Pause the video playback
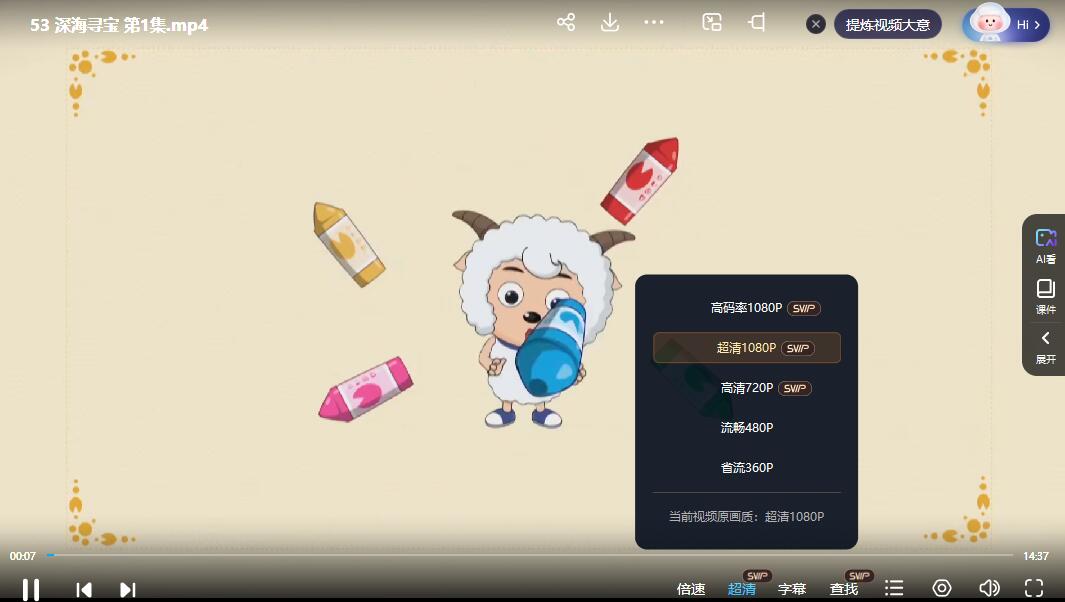 31,589
